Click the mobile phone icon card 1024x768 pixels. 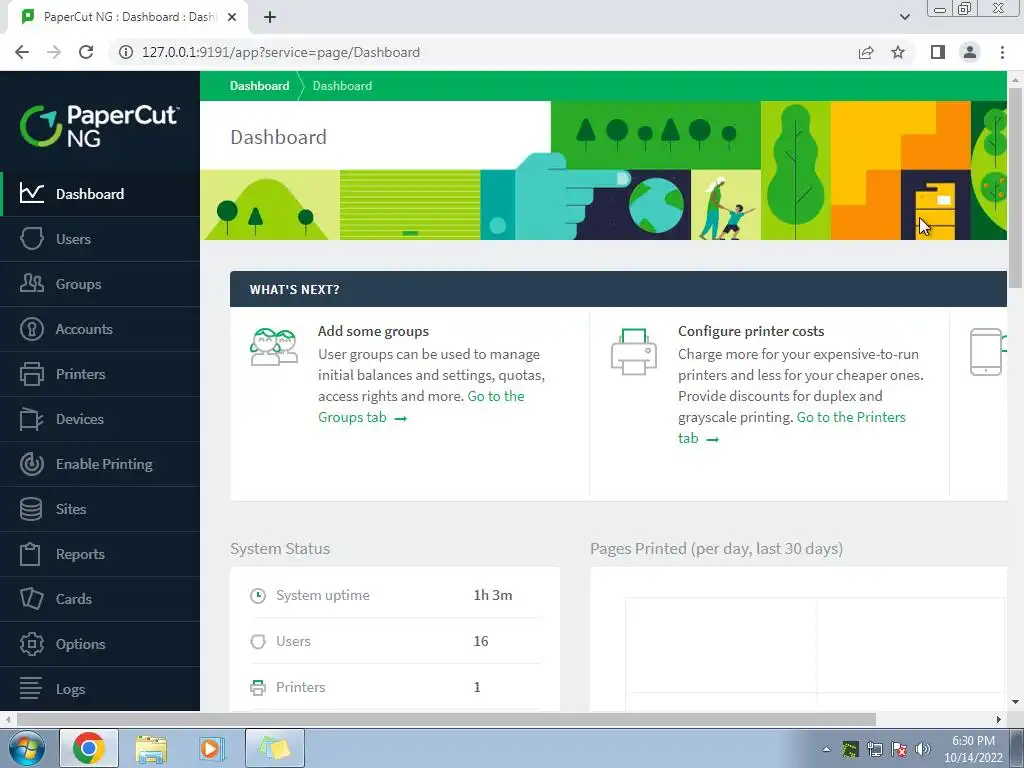pos(986,351)
